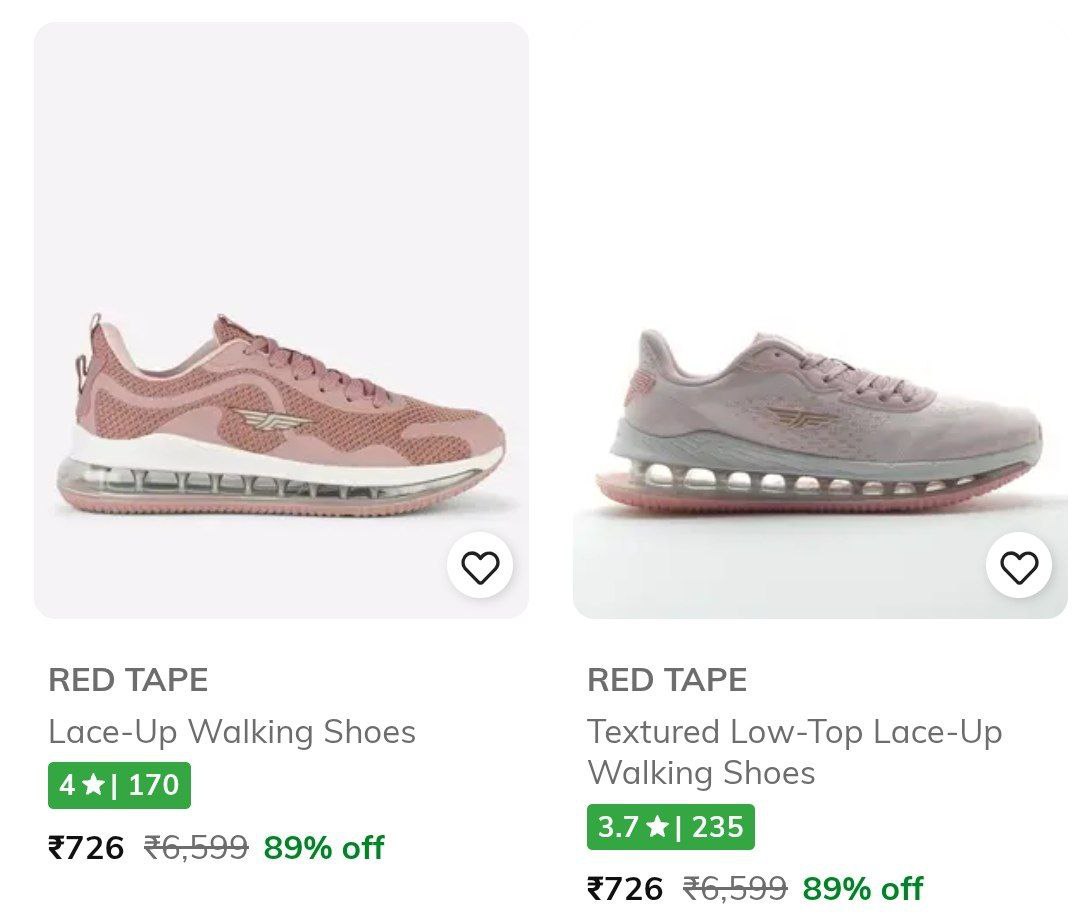Click struck-through ₹6,599 on the pink shoe card
This screenshot has width=1080, height=918.
point(196,848)
